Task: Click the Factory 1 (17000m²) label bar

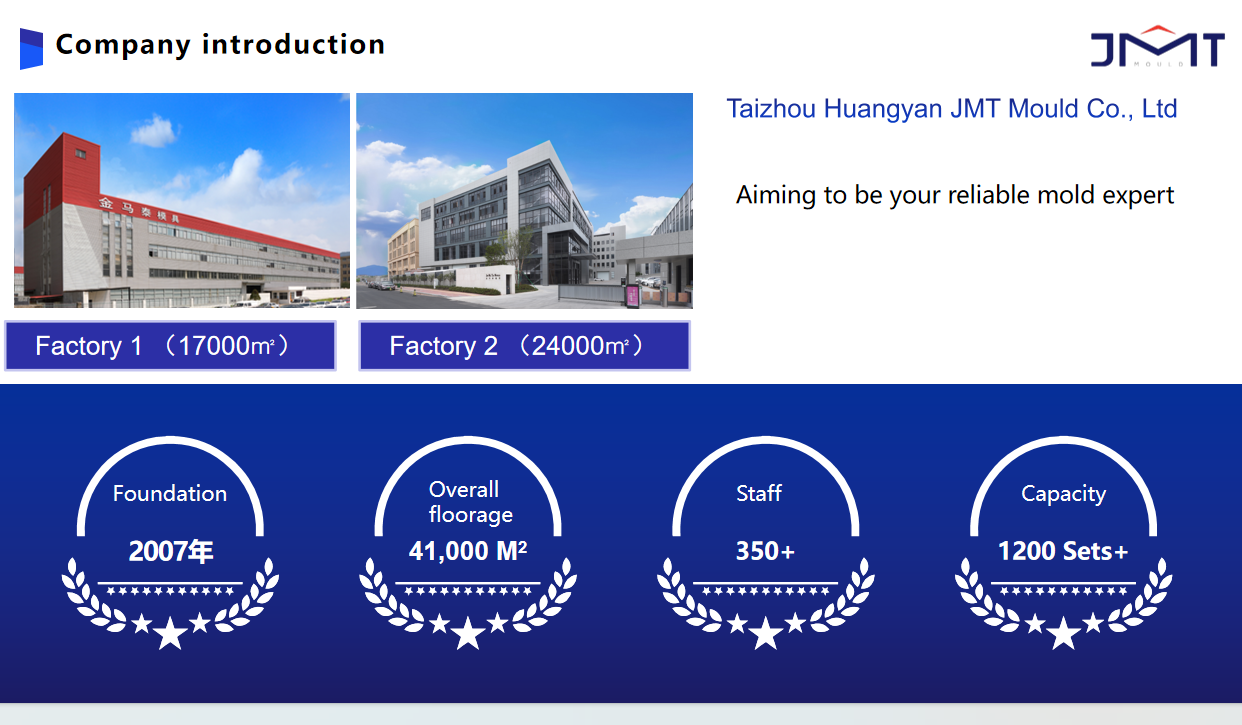Action: point(170,345)
